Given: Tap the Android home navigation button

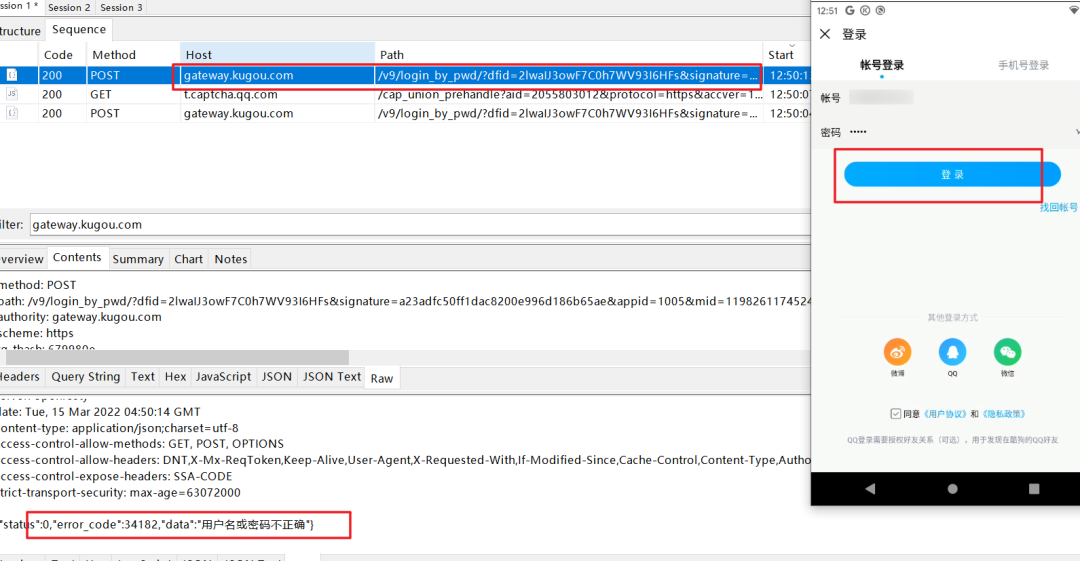Looking at the screenshot, I should coord(953,489).
